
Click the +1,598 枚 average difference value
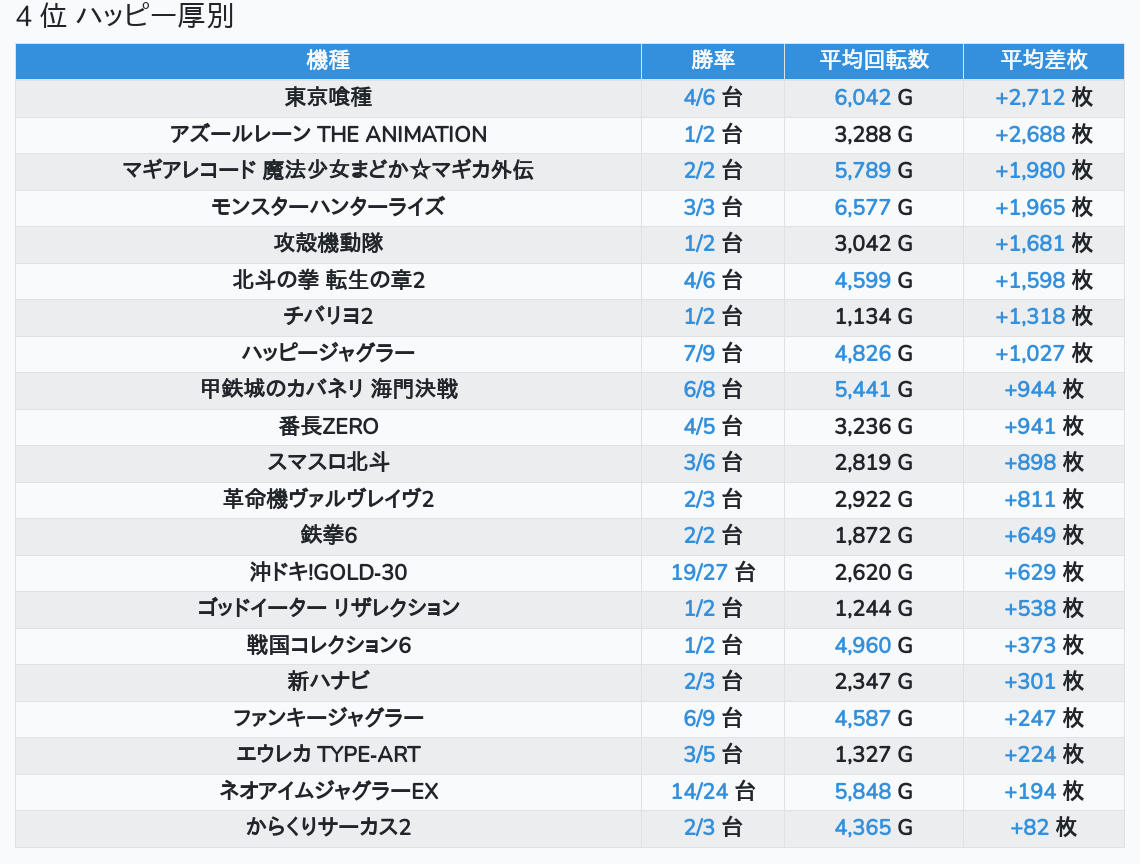[1043, 280]
